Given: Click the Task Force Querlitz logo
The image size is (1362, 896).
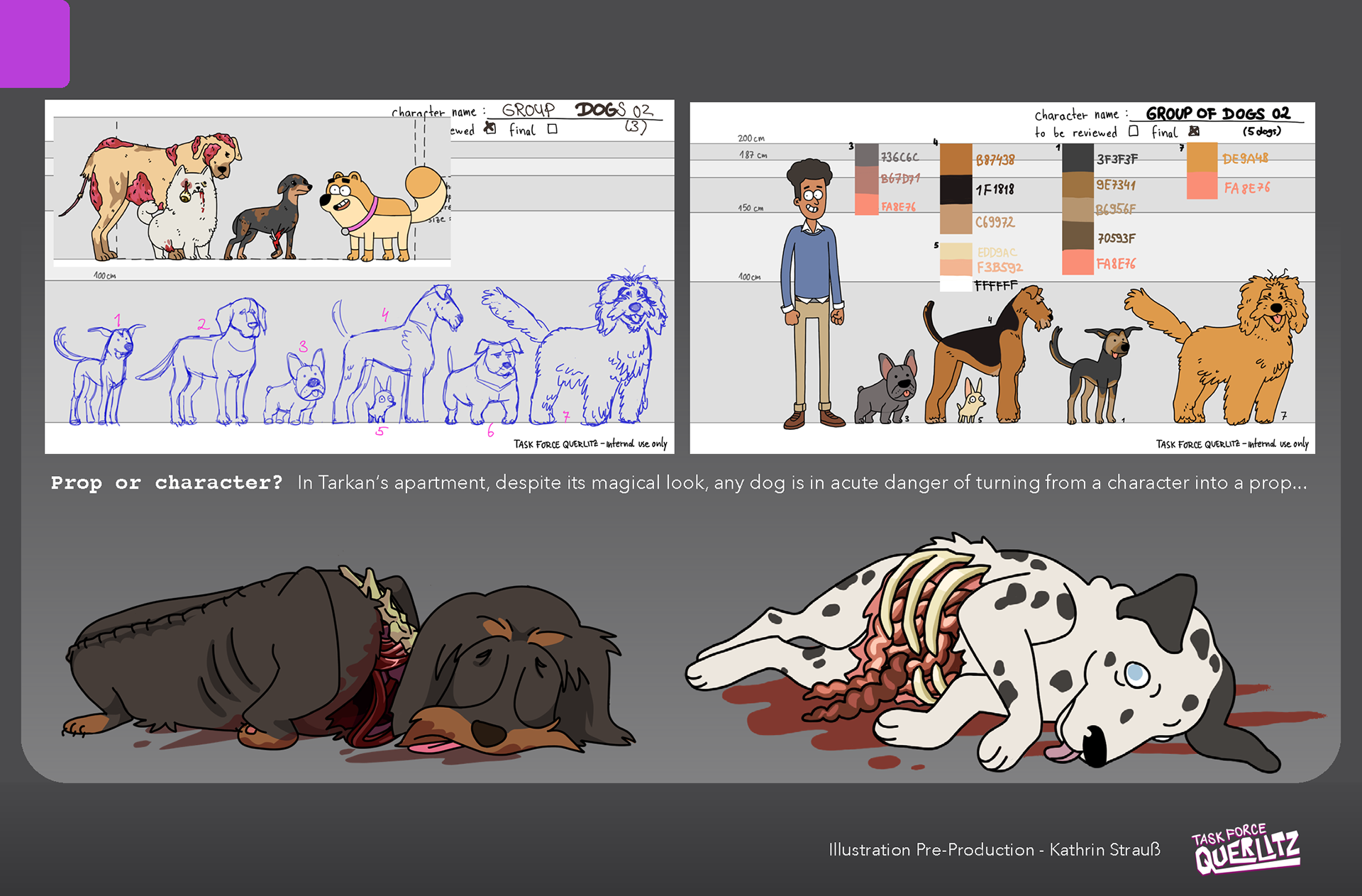Looking at the screenshot, I should point(1246,849).
